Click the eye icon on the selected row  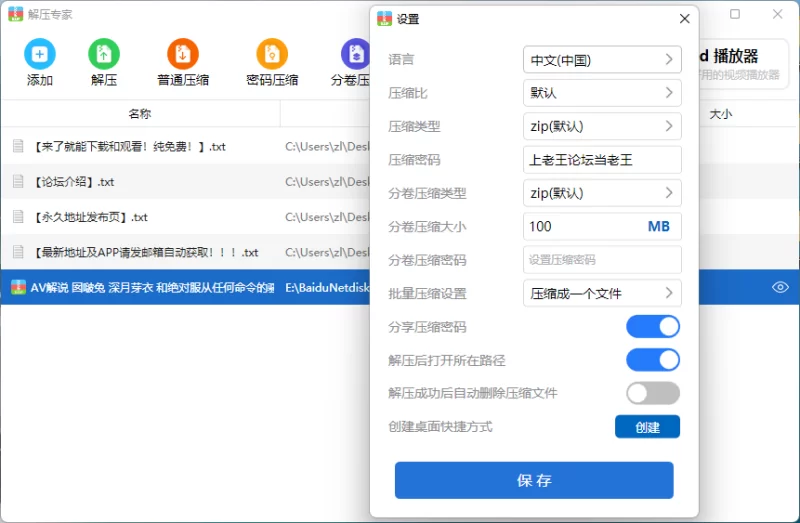click(x=780, y=287)
